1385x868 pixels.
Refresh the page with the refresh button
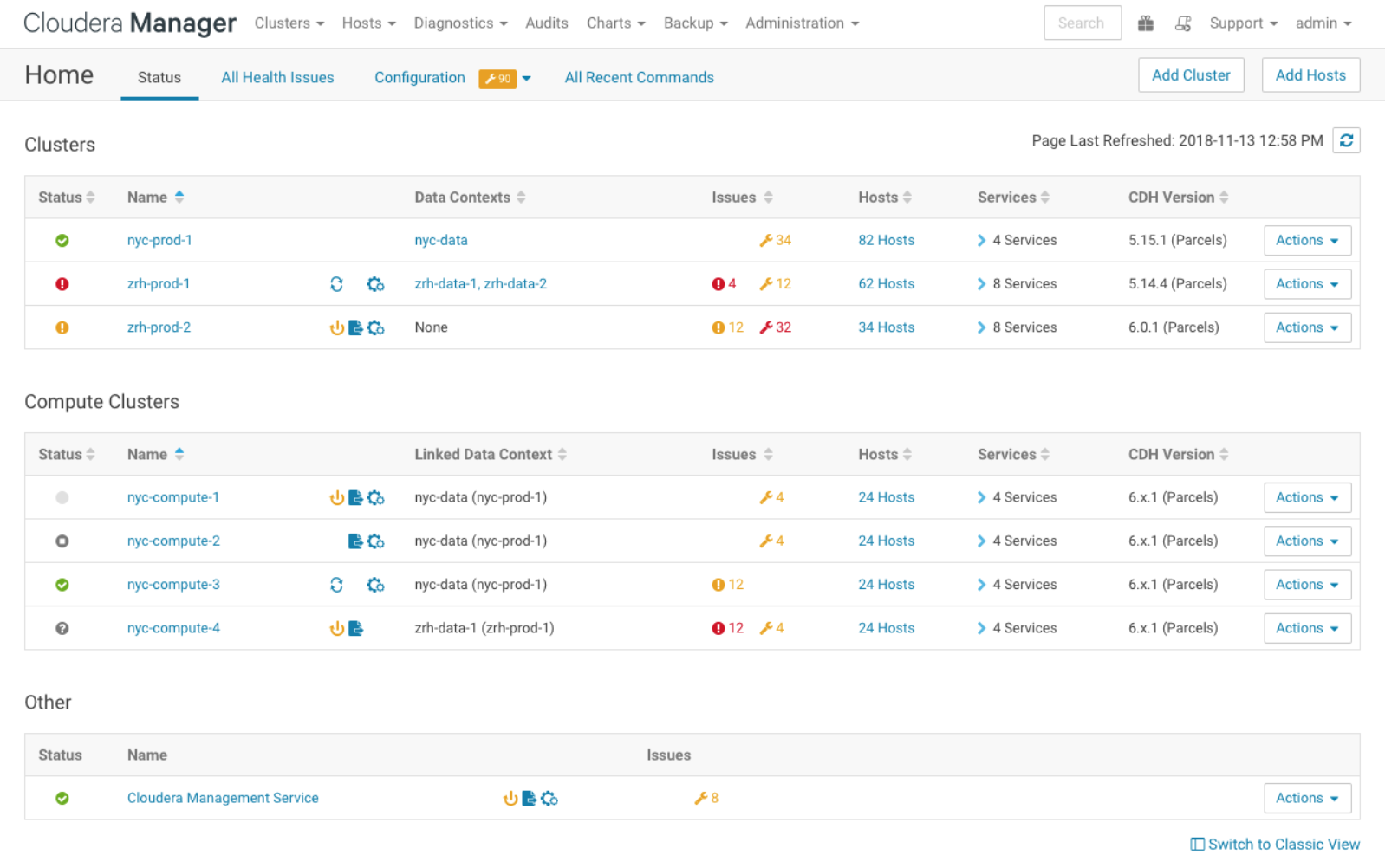pos(1346,140)
